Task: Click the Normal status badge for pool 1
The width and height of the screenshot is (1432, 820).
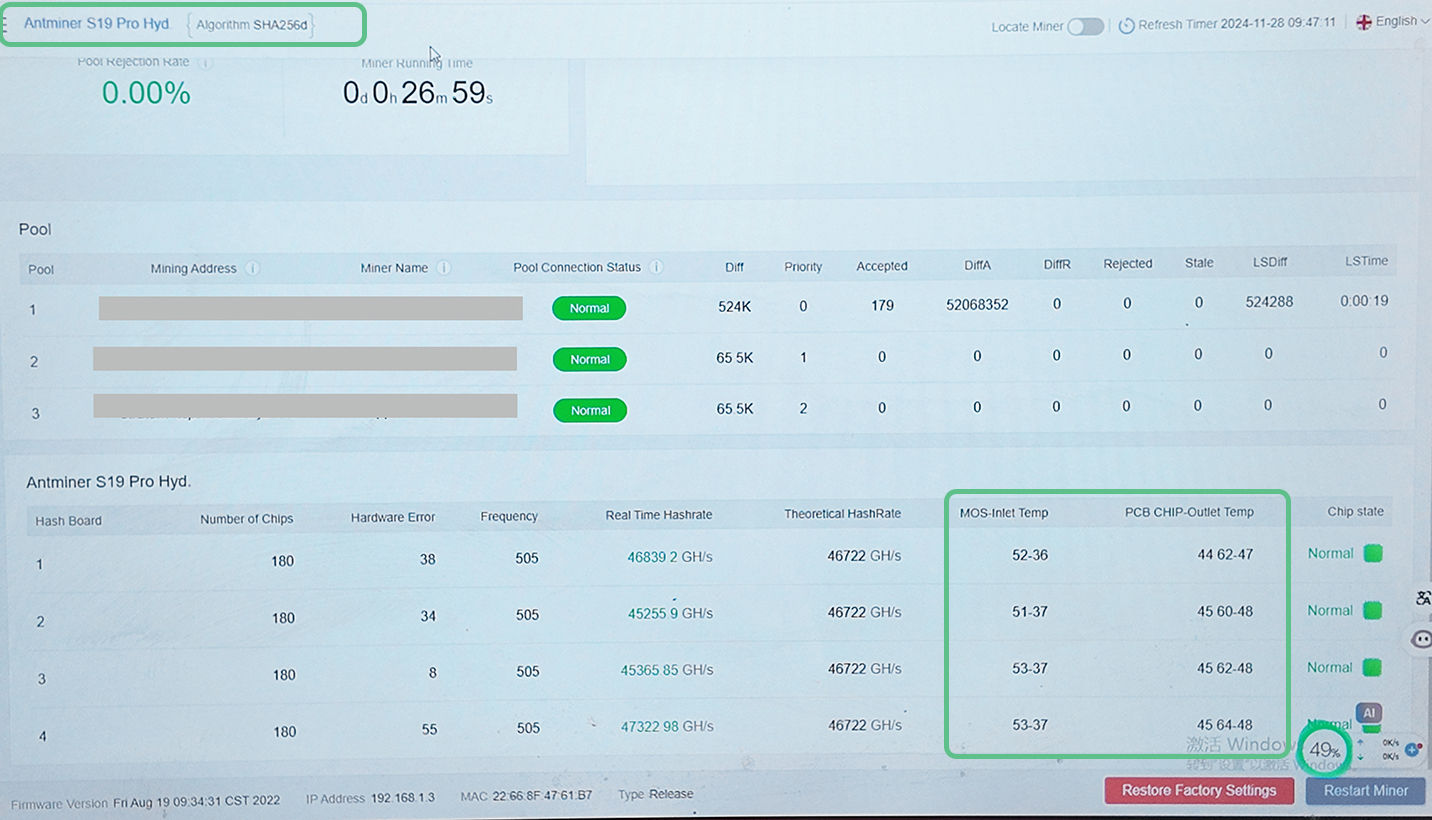Action: (x=589, y=308)
